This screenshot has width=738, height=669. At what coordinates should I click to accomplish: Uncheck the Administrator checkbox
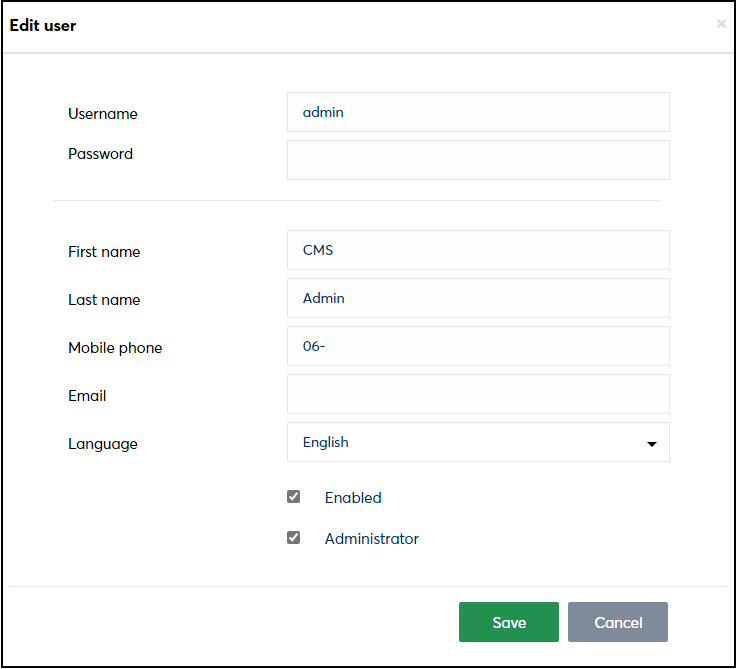293,538
